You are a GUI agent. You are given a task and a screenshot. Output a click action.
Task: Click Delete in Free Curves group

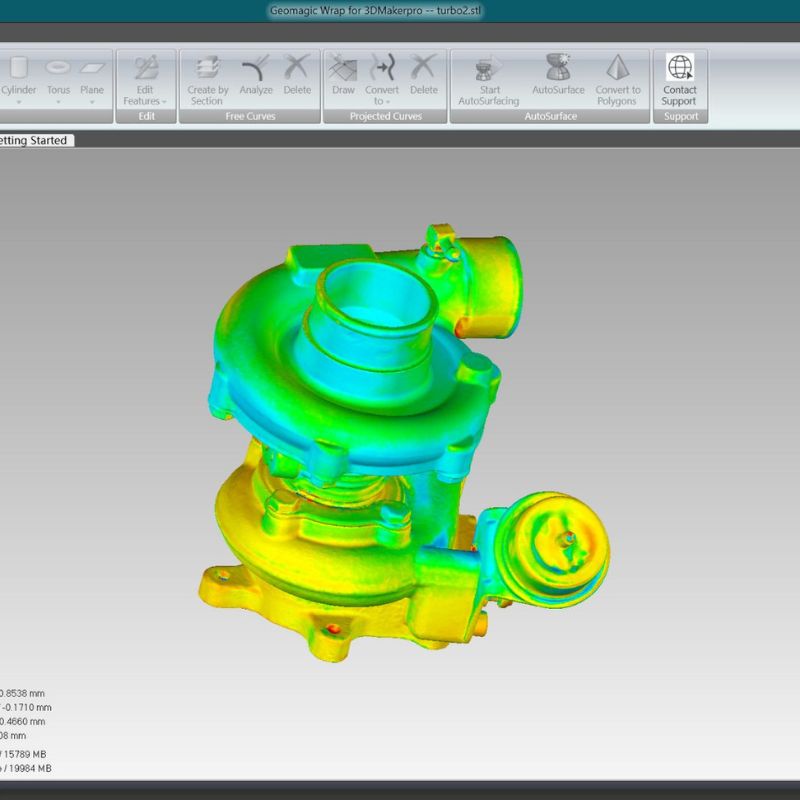297,70
